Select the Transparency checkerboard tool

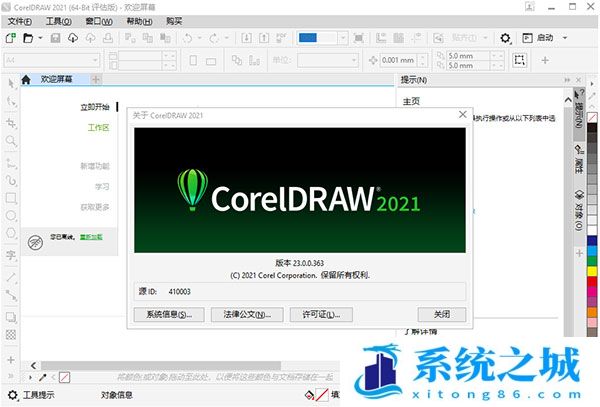tap(11, 335)
